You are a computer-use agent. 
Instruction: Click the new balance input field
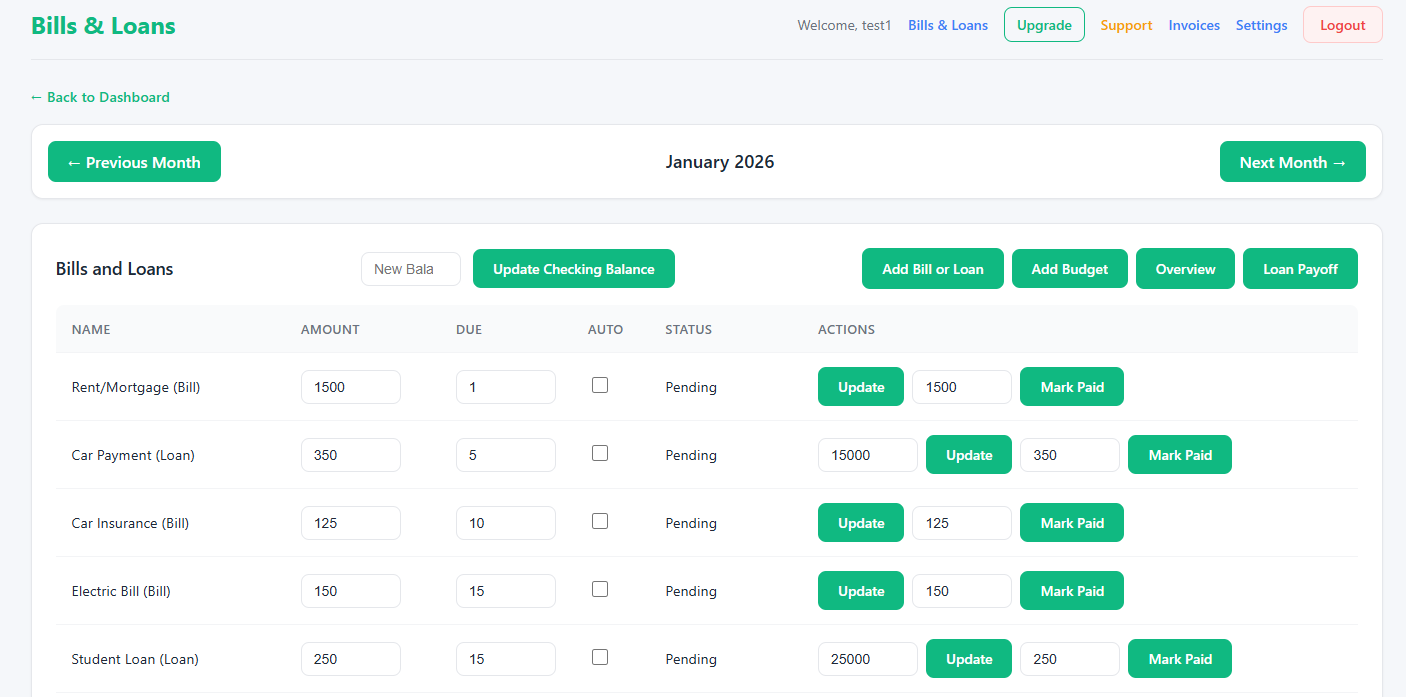coord(410,268)
